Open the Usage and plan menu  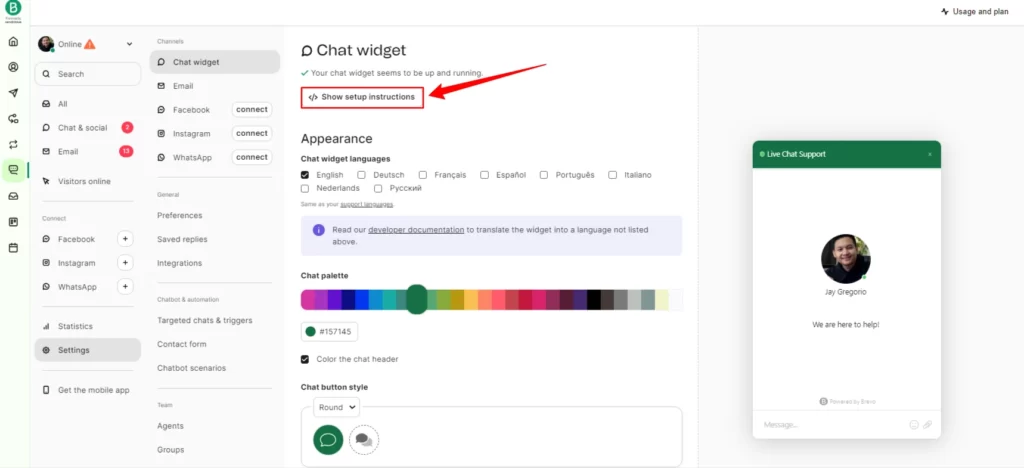point(974,11)
